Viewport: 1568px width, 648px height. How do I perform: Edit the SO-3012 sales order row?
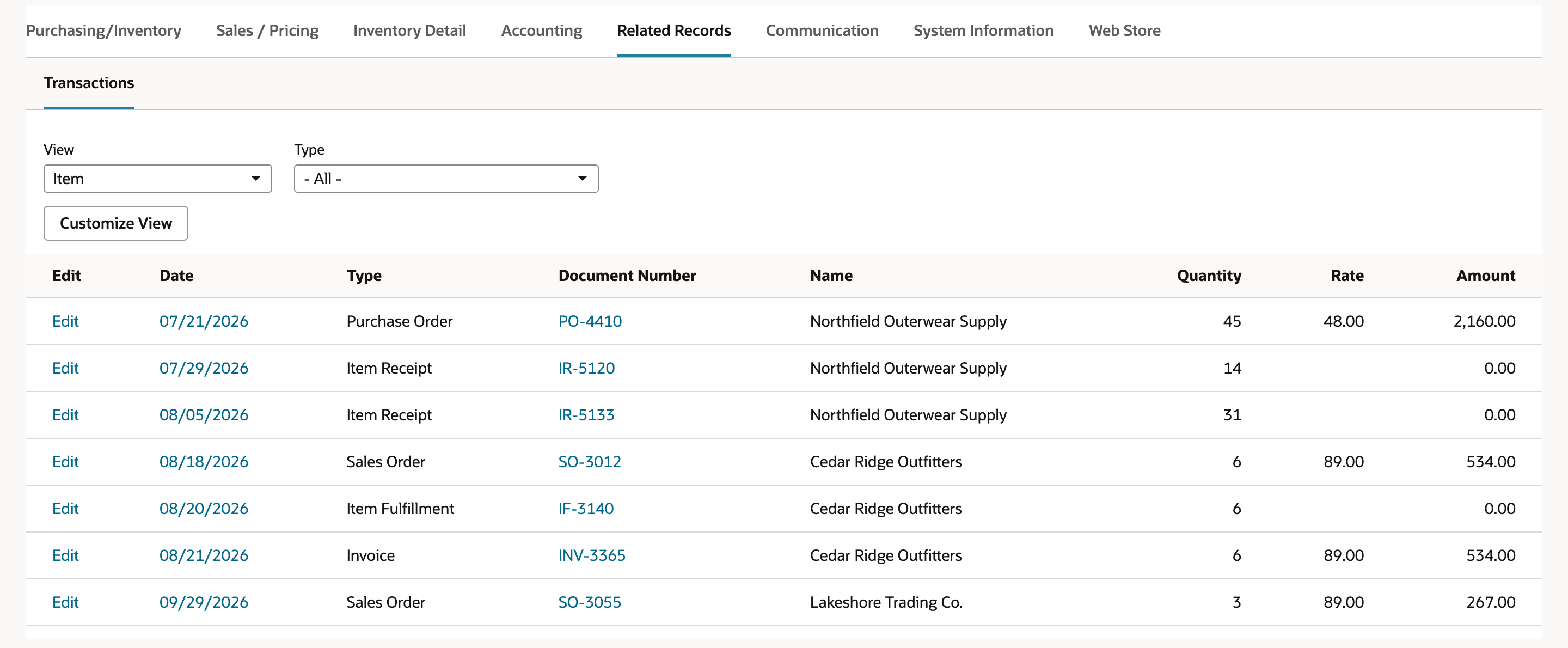(x=65, y=462)
